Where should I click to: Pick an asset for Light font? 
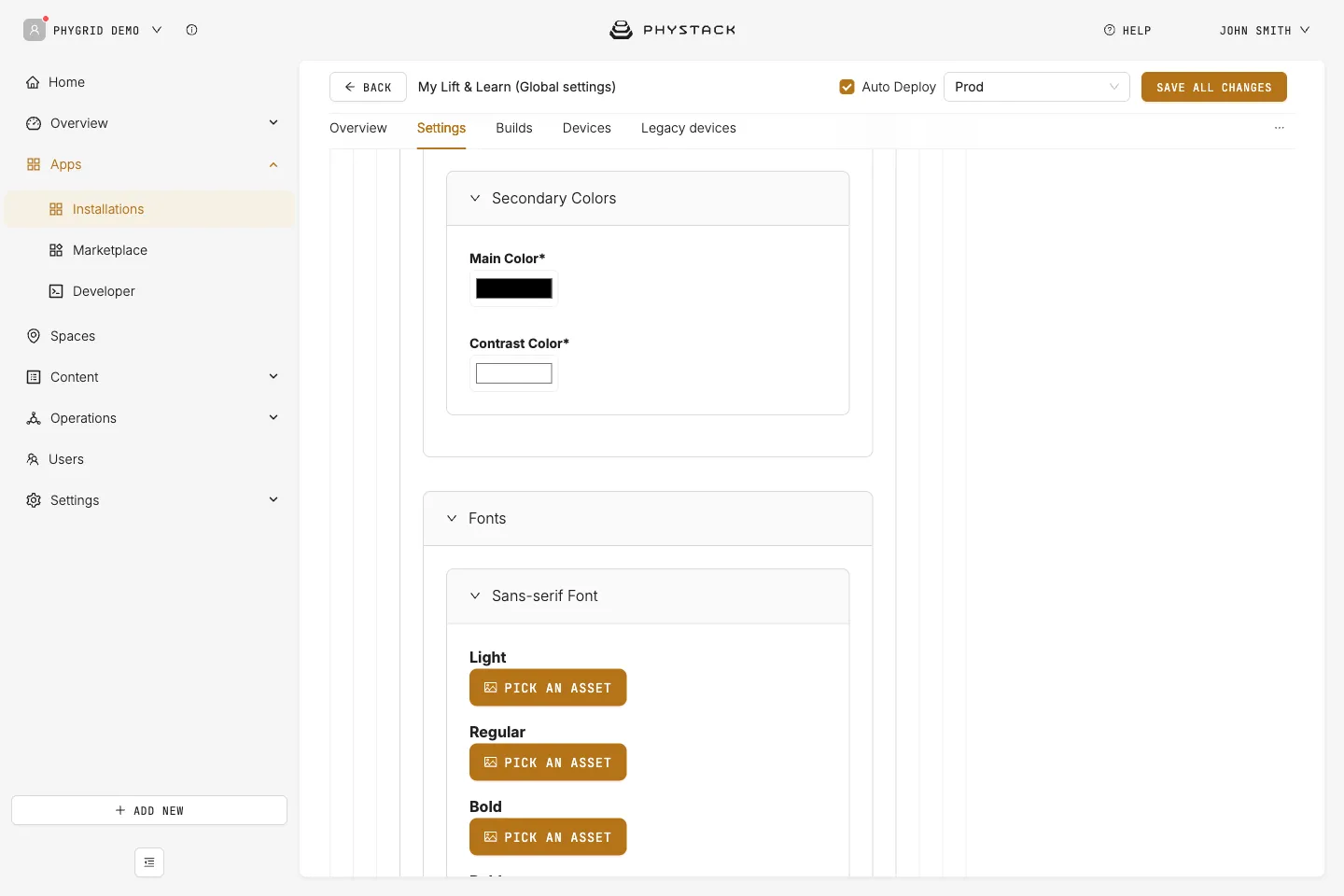click(548, 688)
